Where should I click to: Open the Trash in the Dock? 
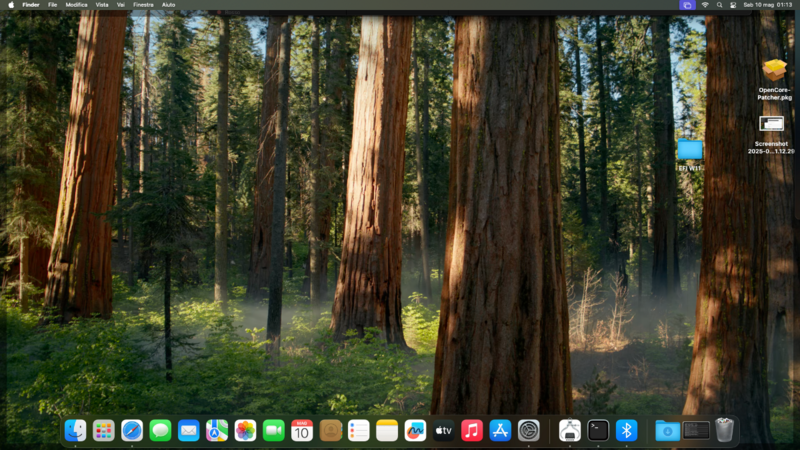click(x=724, y=430)
